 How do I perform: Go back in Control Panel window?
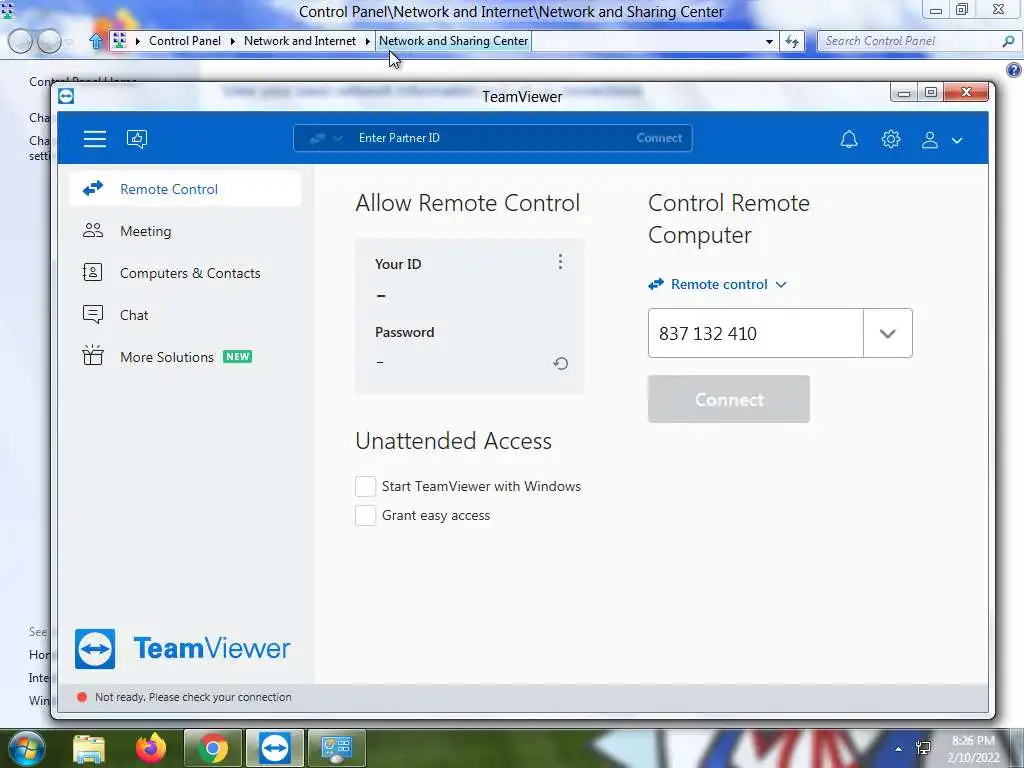tap(20, 41)
